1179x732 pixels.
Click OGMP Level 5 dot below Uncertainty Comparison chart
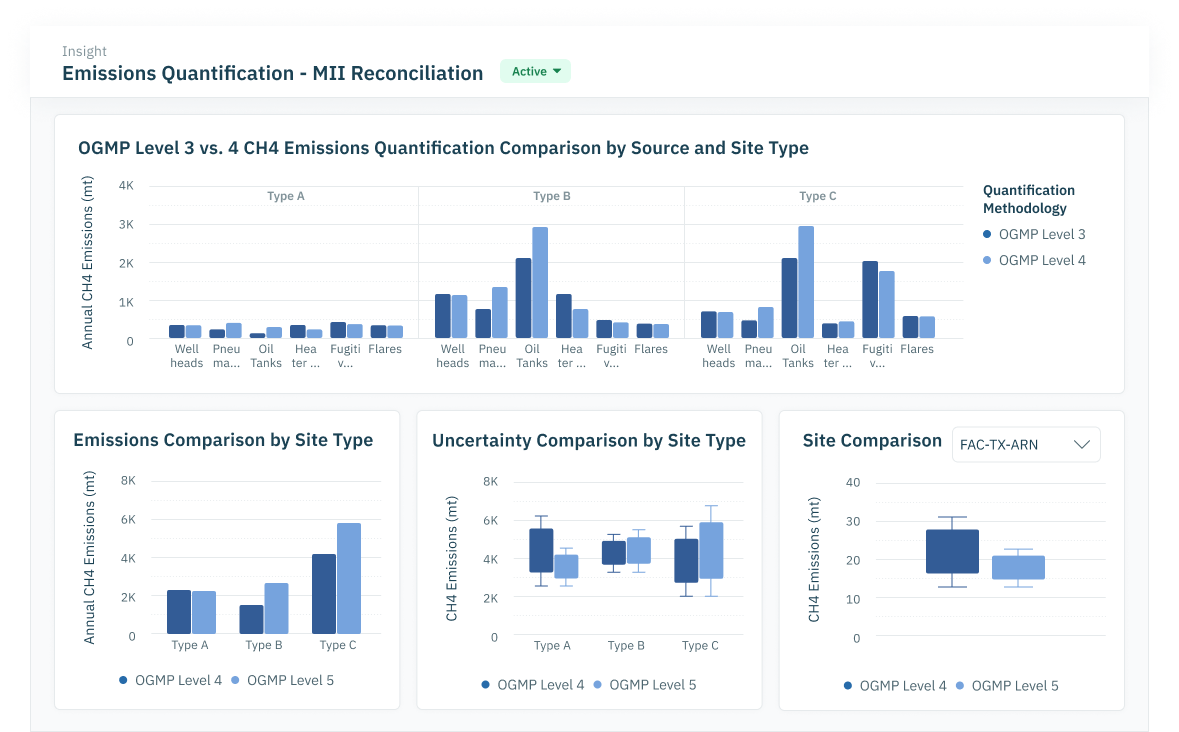point(598,685)
